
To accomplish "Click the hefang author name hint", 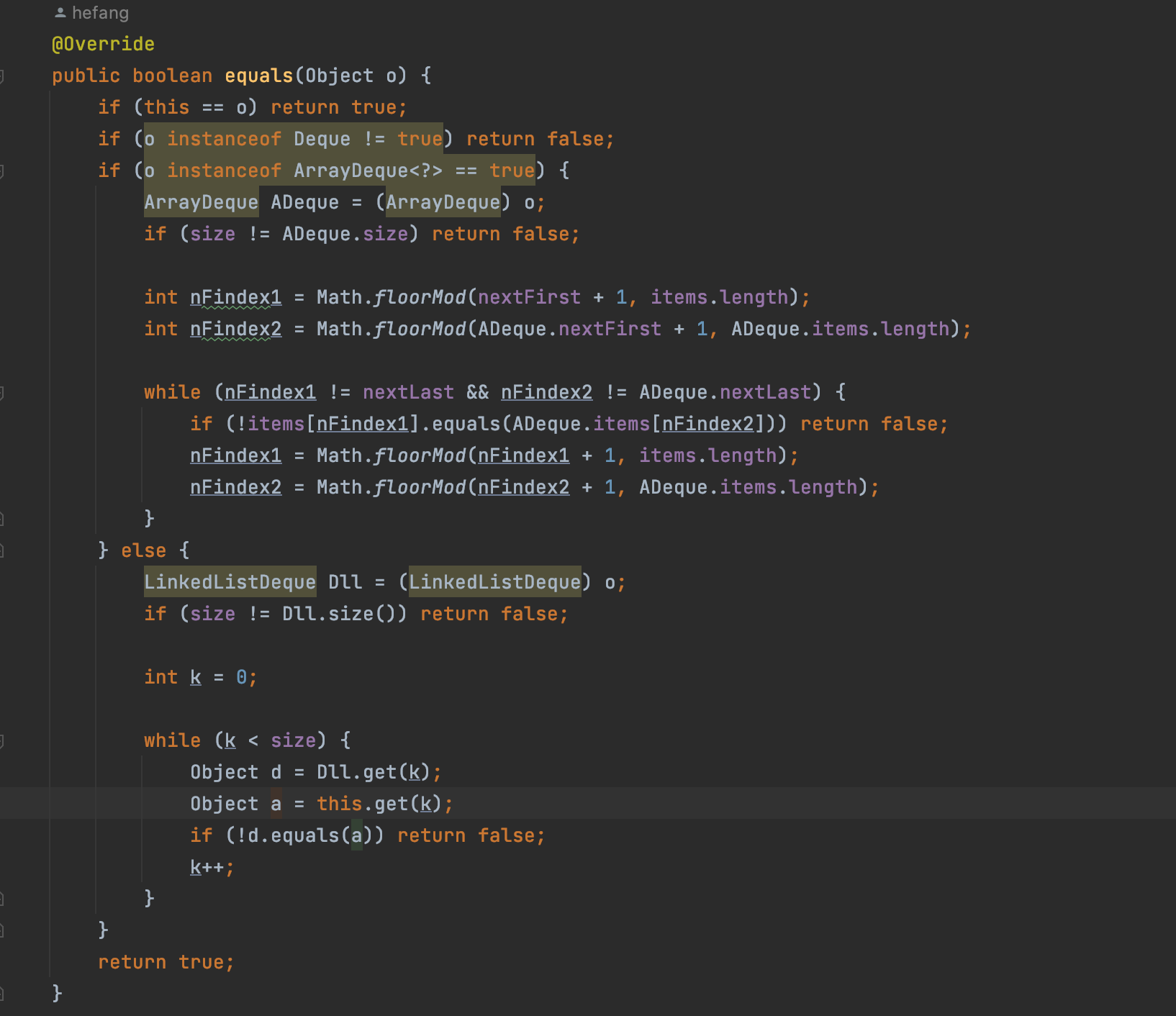I will (x=100, y=13).
